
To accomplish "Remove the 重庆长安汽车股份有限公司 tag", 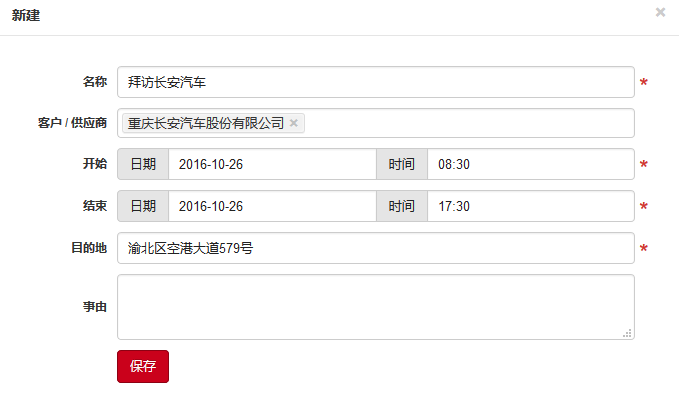I will pos(294,123).
